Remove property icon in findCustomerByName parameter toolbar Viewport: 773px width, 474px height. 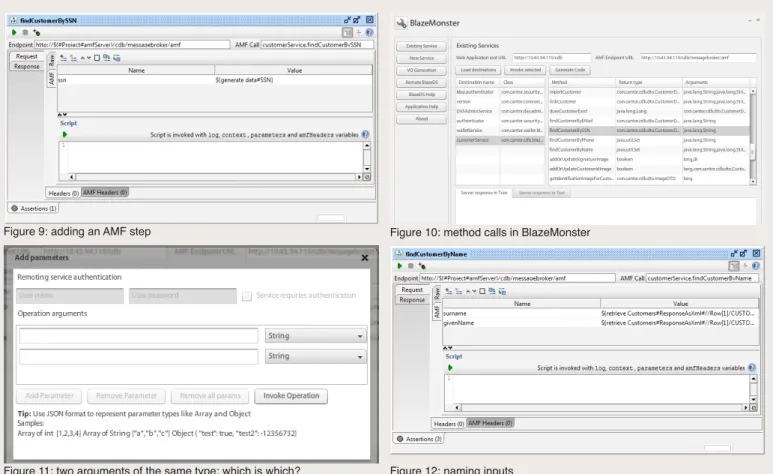coord(458,292)
